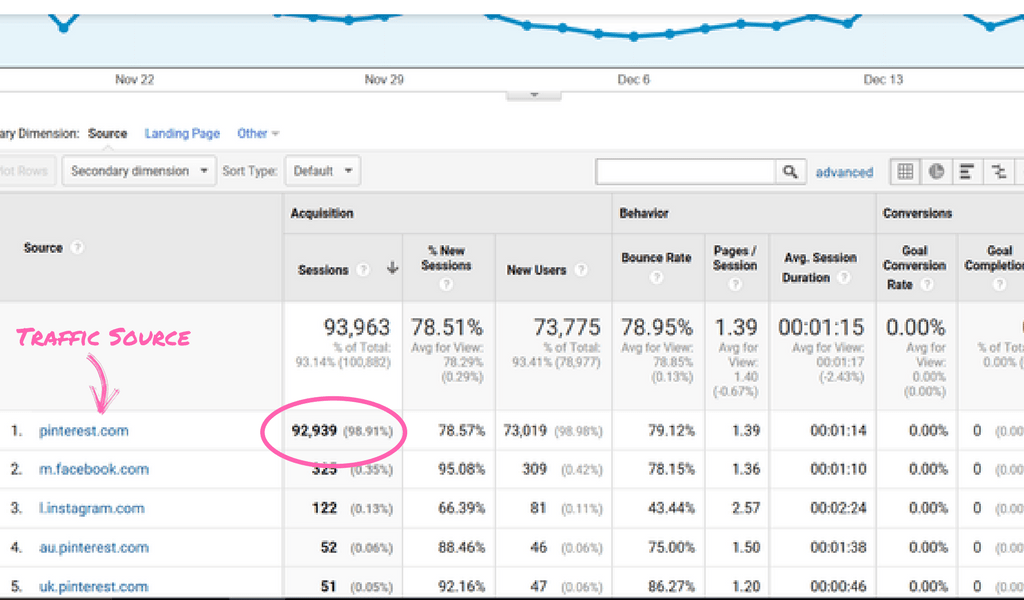
Task: Click the total sessions value 93,963
Action: tap(357, 326)
